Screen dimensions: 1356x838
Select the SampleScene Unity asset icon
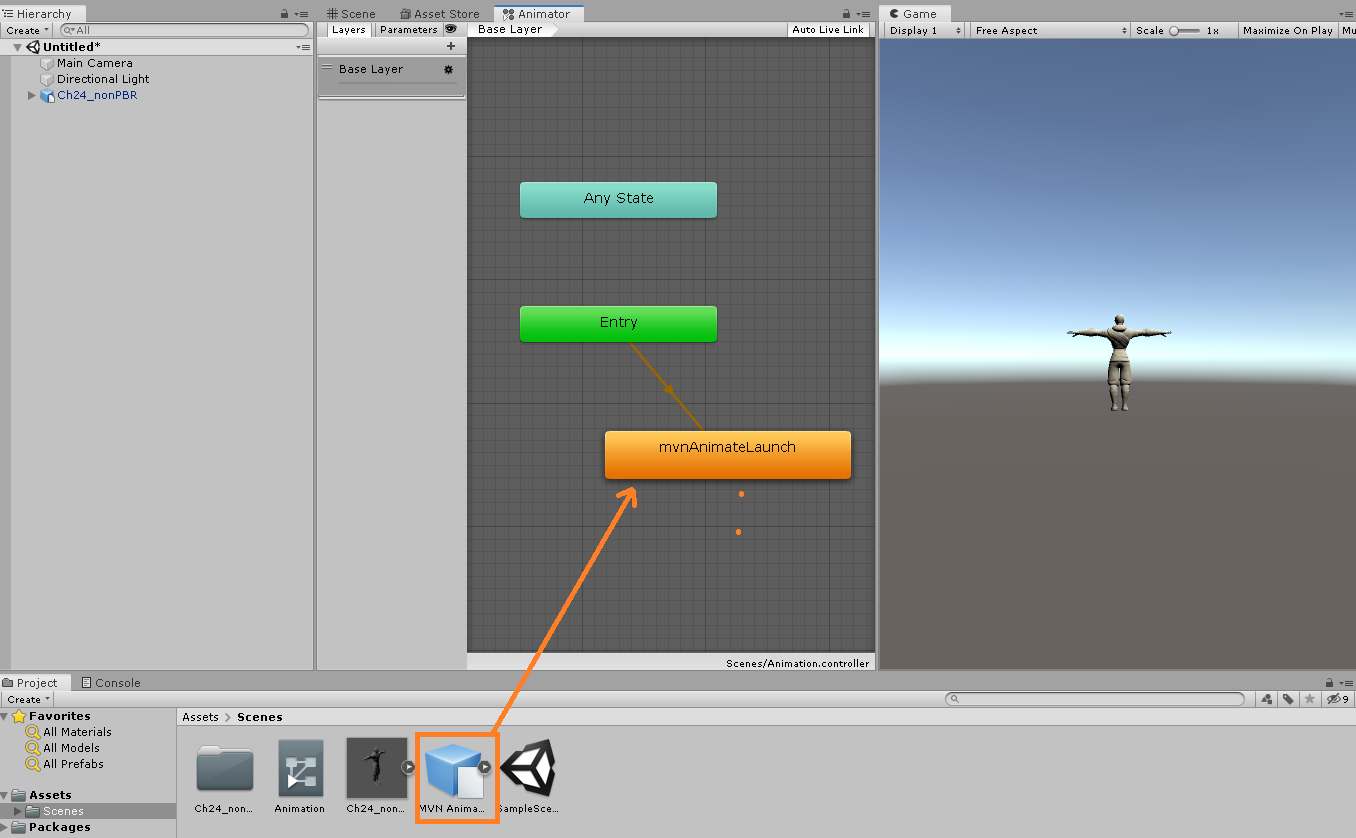[528, 769]
